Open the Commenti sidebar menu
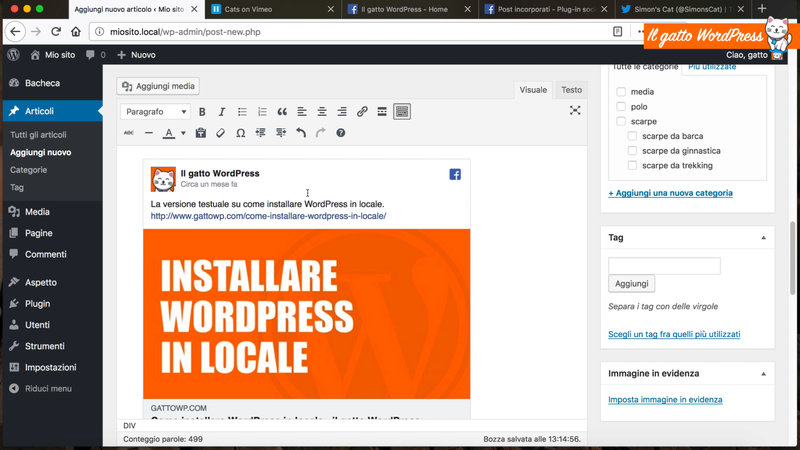 pyautogui.click(x=53, y=254)
